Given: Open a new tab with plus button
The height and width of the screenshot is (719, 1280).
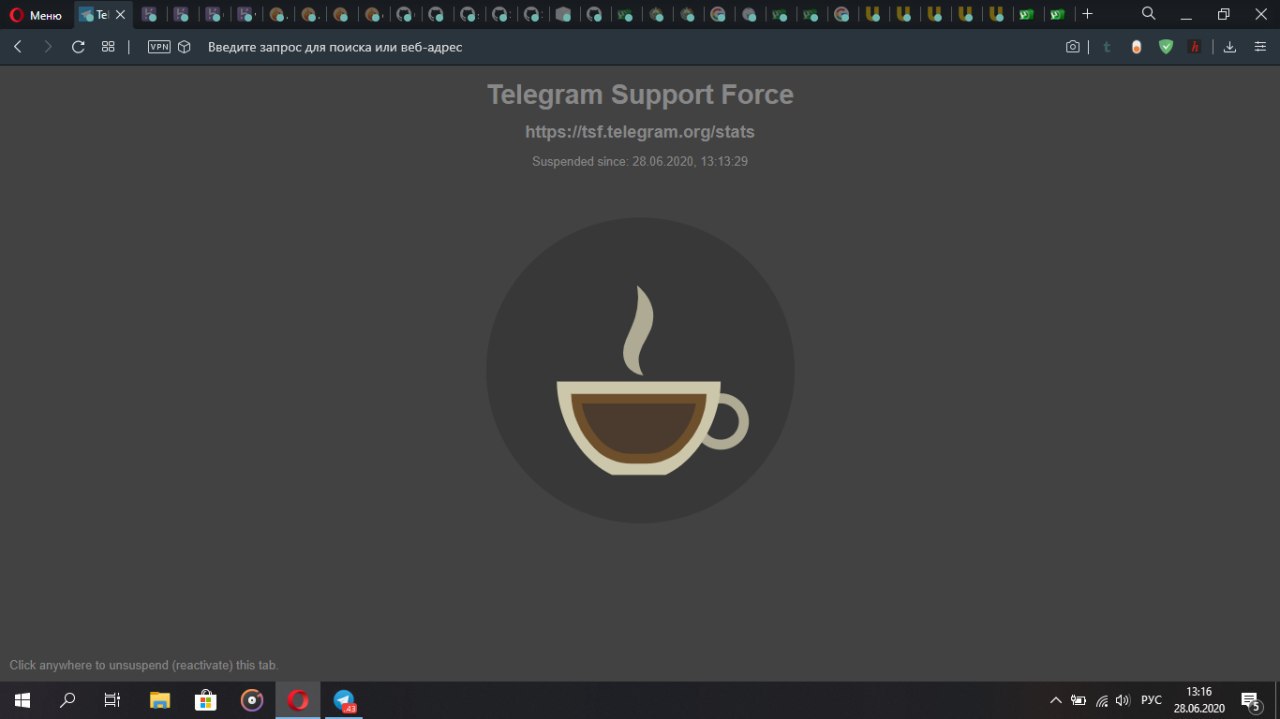Looking at the screenshot, I should (x=1088, y=14).
